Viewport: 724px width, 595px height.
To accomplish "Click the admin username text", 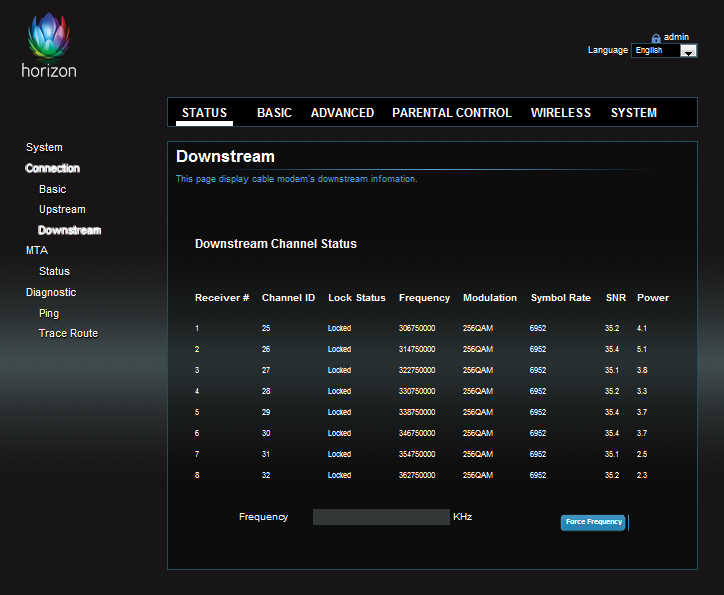I will pyautogui.click(x=676, y=37).
